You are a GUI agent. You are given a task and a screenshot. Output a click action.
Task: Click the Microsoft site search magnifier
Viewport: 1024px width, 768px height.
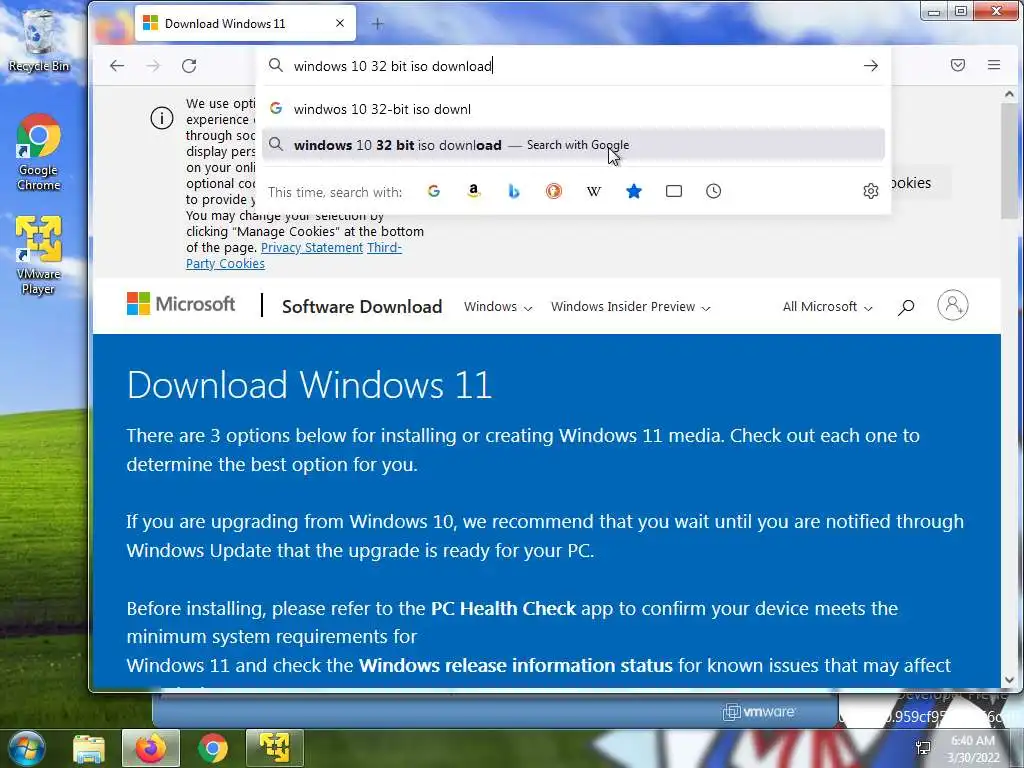(x=906, y=306)
